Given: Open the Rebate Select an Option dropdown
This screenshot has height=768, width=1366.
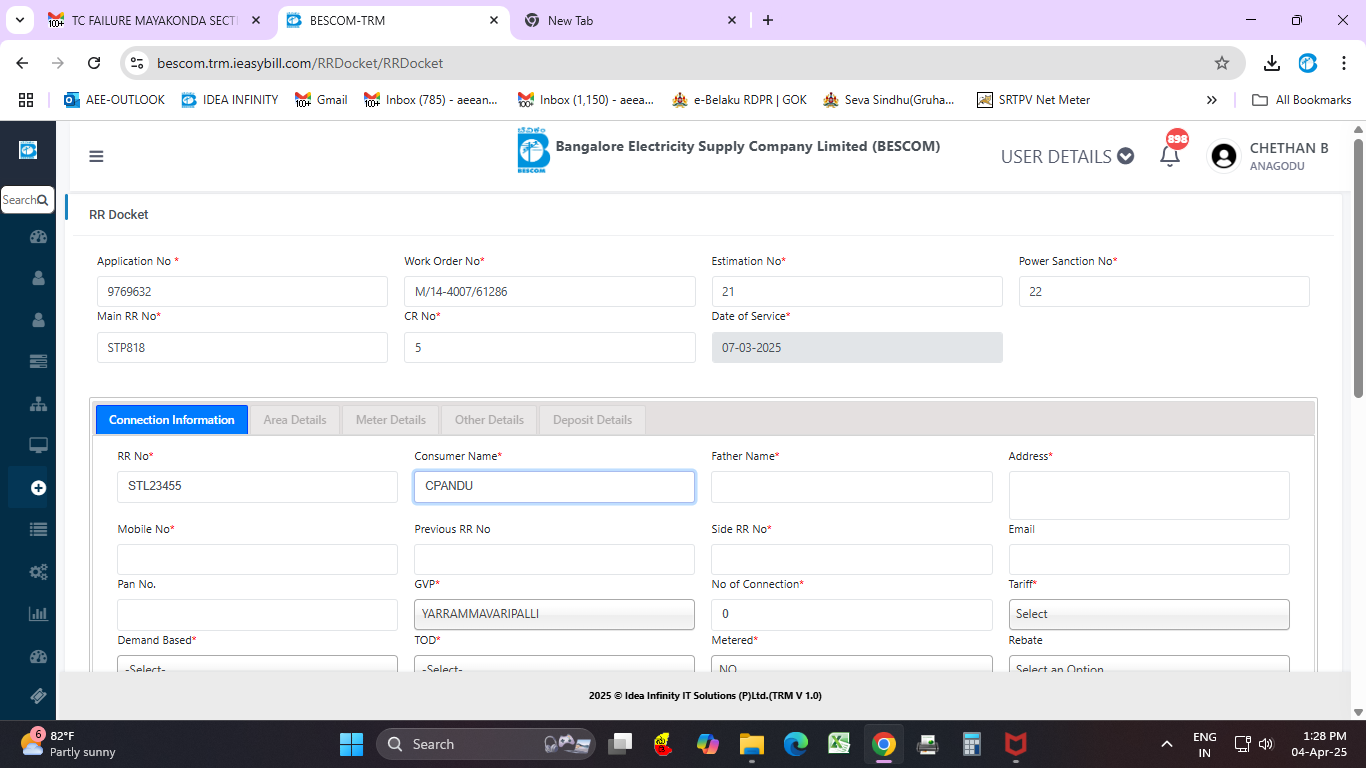Looking at the screenshot, I should coord(1149,664).
